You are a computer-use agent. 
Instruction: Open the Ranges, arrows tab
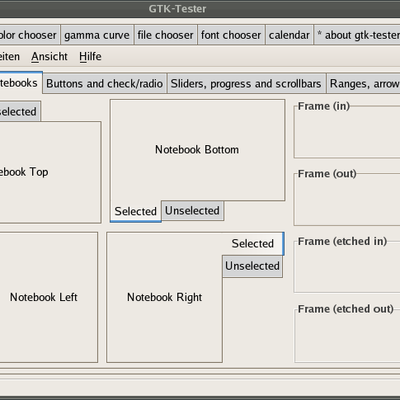click(x=363, y=83)
